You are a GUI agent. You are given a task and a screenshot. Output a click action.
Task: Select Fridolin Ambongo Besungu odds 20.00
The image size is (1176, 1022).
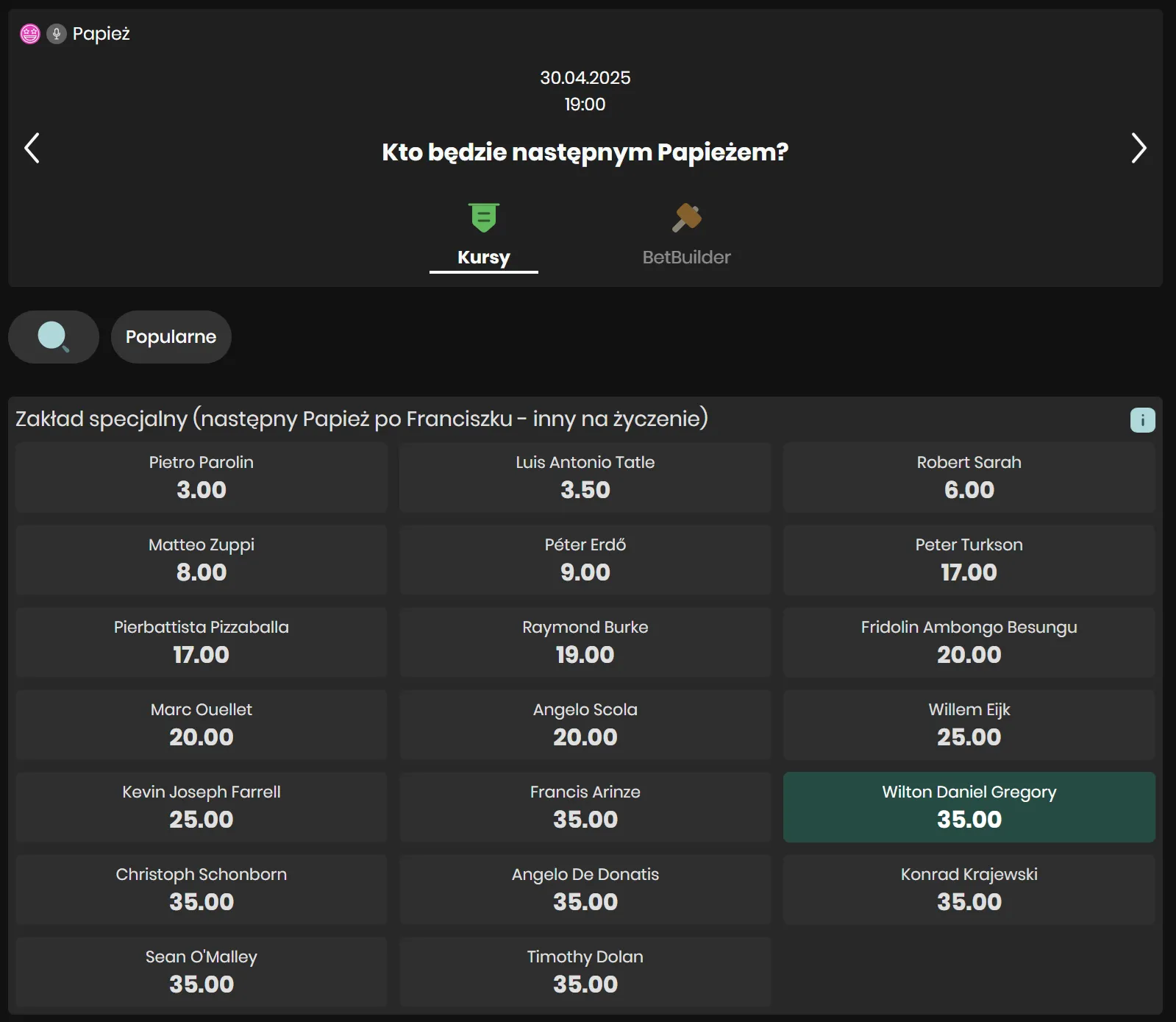click(969, 642)
